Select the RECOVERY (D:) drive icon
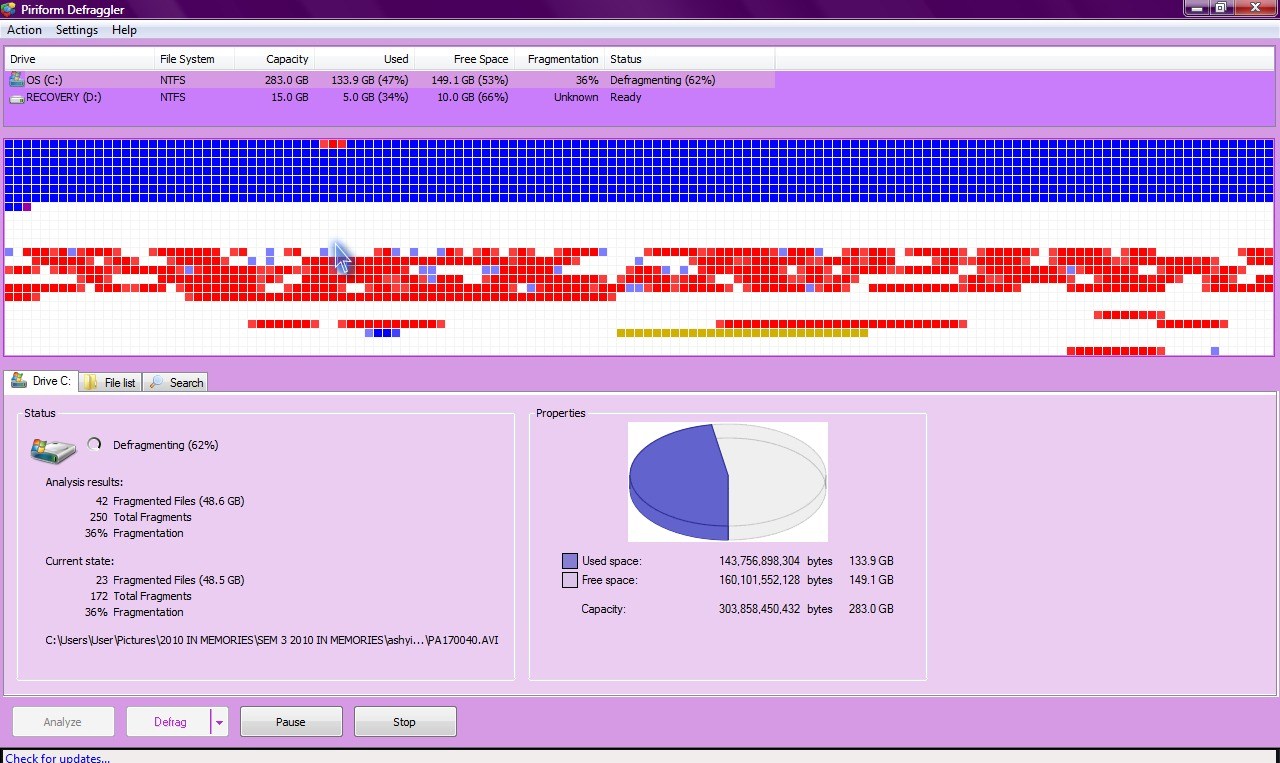The height and width of the screenshot is (763, 1280). point(17,97)
